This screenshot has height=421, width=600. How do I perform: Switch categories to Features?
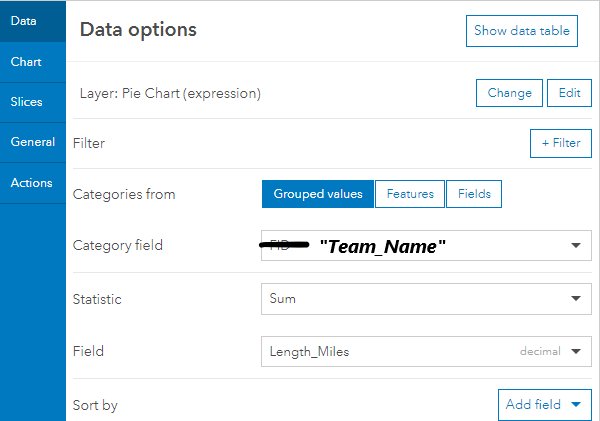coord(410,194)
